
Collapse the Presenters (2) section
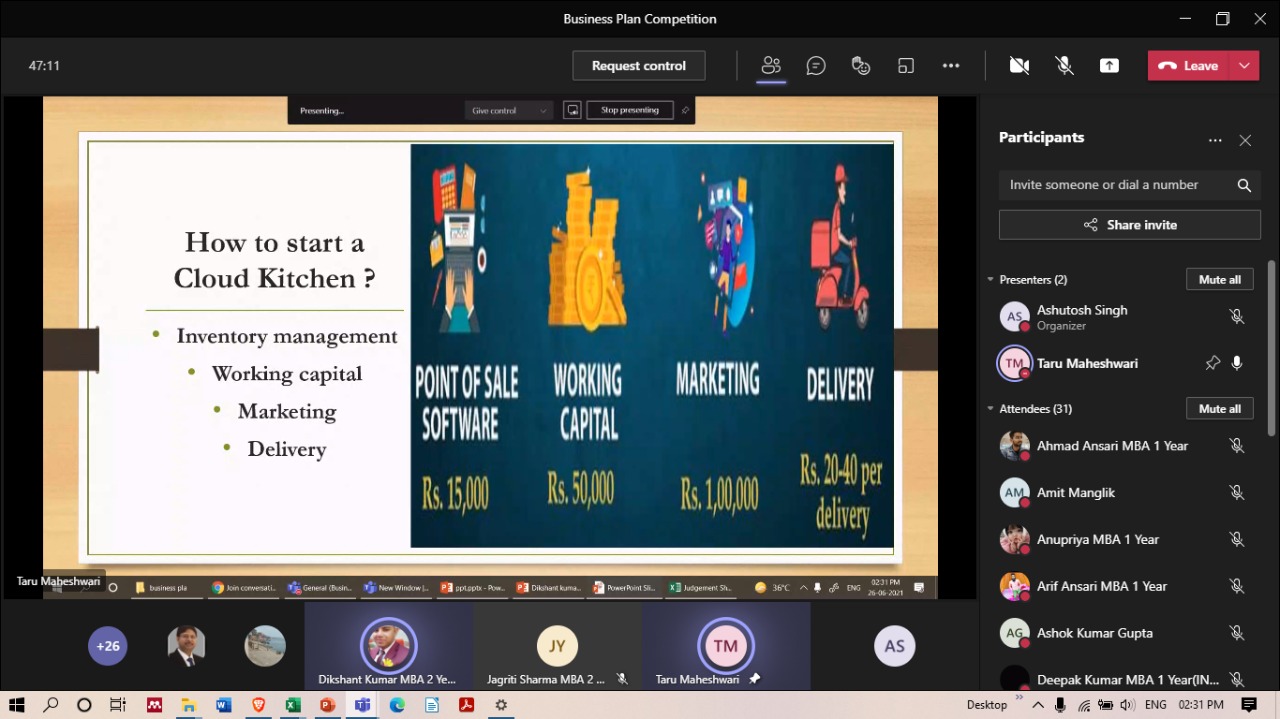(x=990, y=280)
